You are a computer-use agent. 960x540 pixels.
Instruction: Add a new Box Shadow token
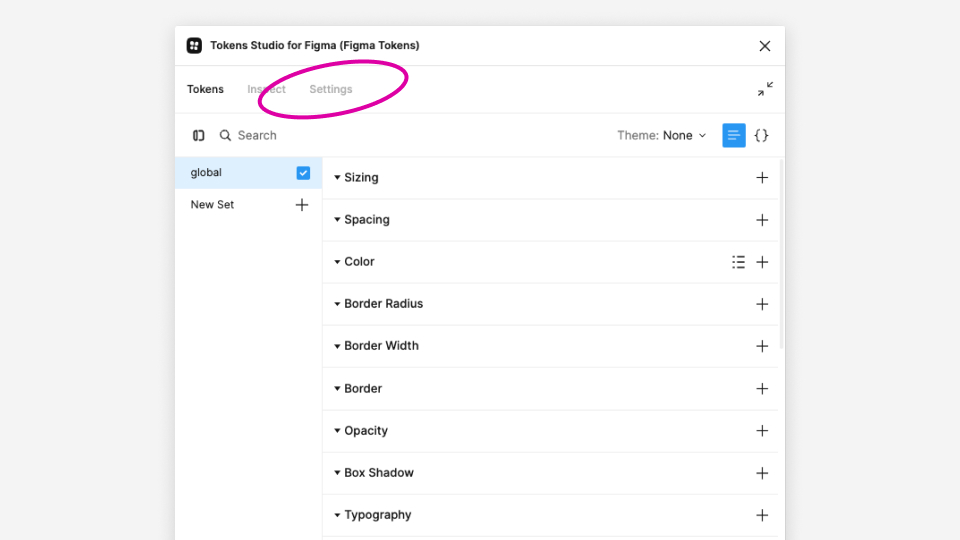tap(762, 473)
